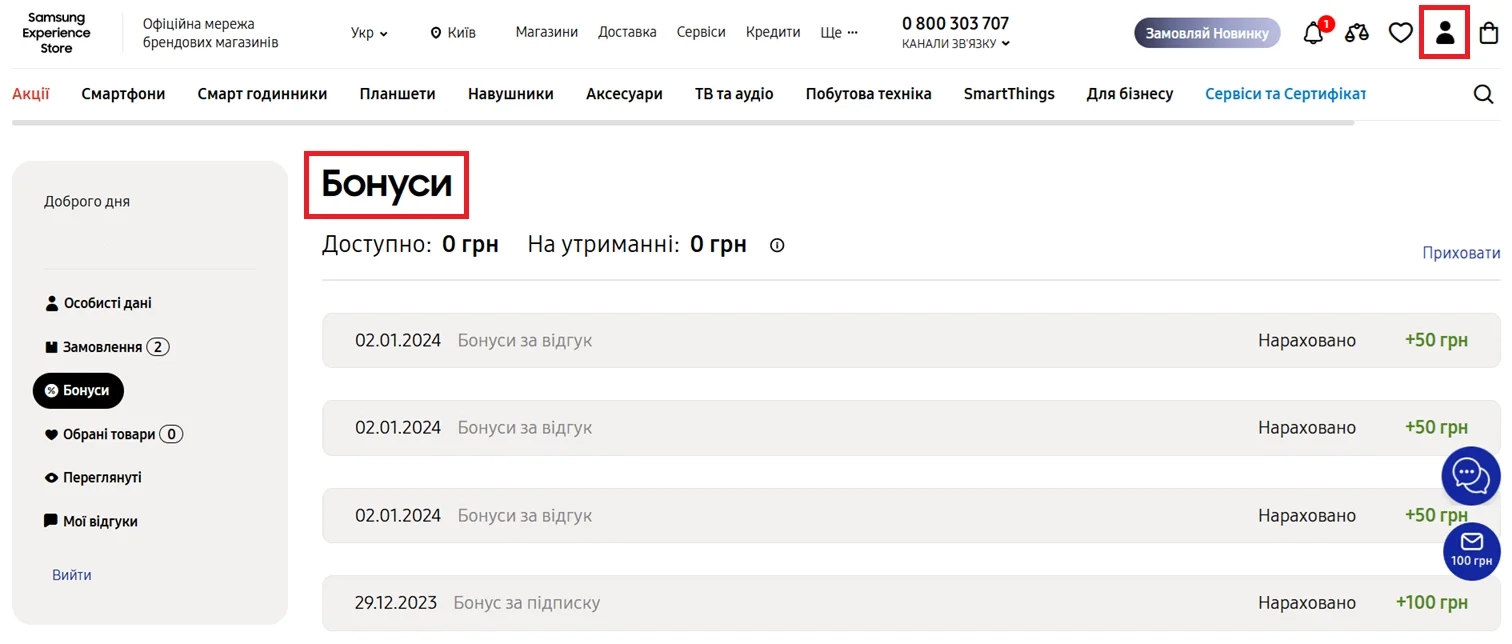The width and height of the screenshot is (1512, 644).
Task: Open the wishlist heart icon in header
Action: tap(1400, 33)
